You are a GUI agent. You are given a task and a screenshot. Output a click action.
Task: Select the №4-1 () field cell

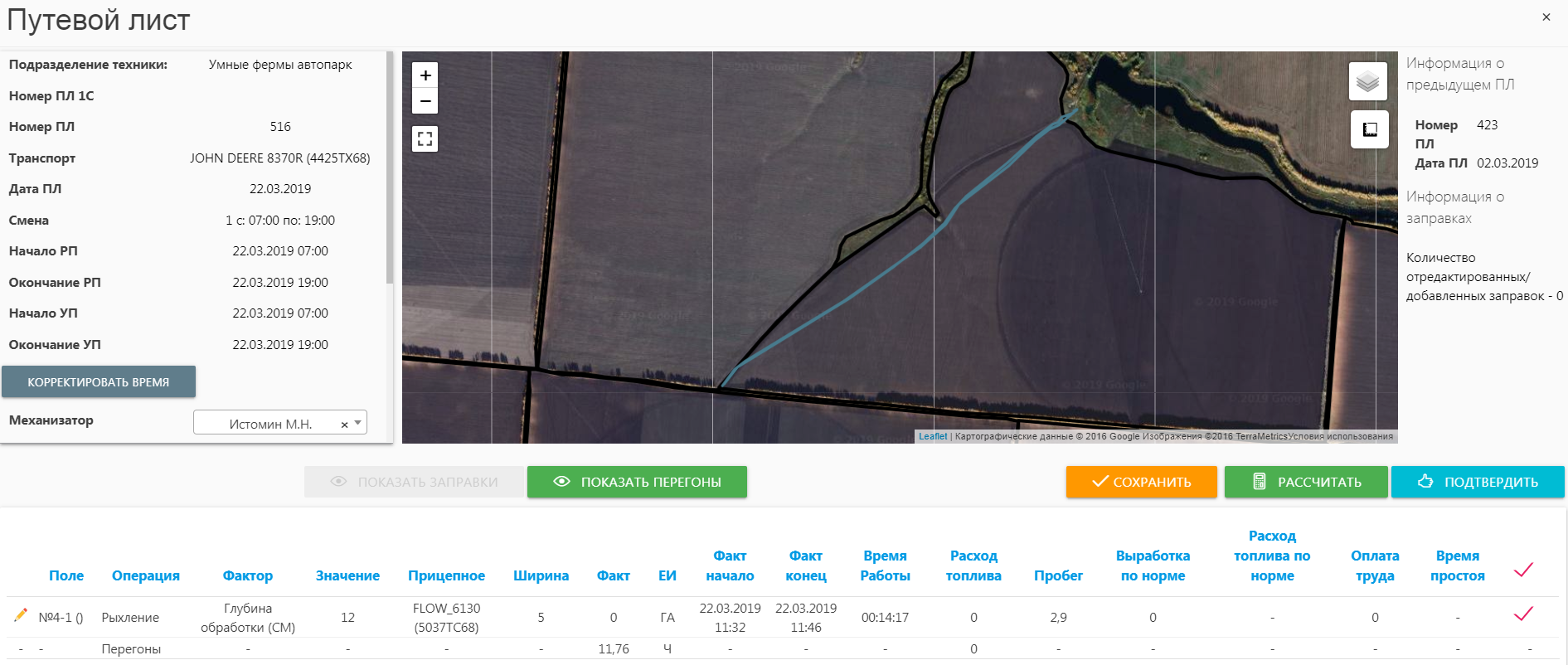61,618
